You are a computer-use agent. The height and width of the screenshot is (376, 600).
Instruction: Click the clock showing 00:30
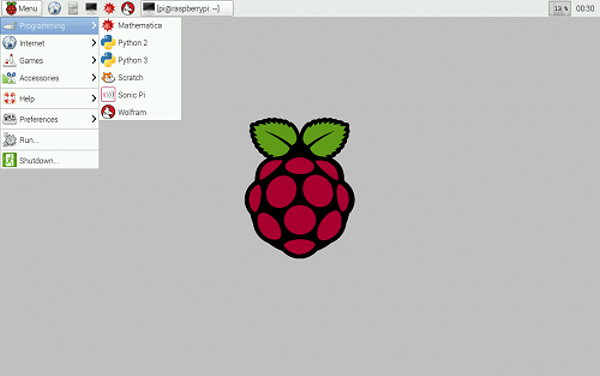pyautogui.click(x=585, y=8)
